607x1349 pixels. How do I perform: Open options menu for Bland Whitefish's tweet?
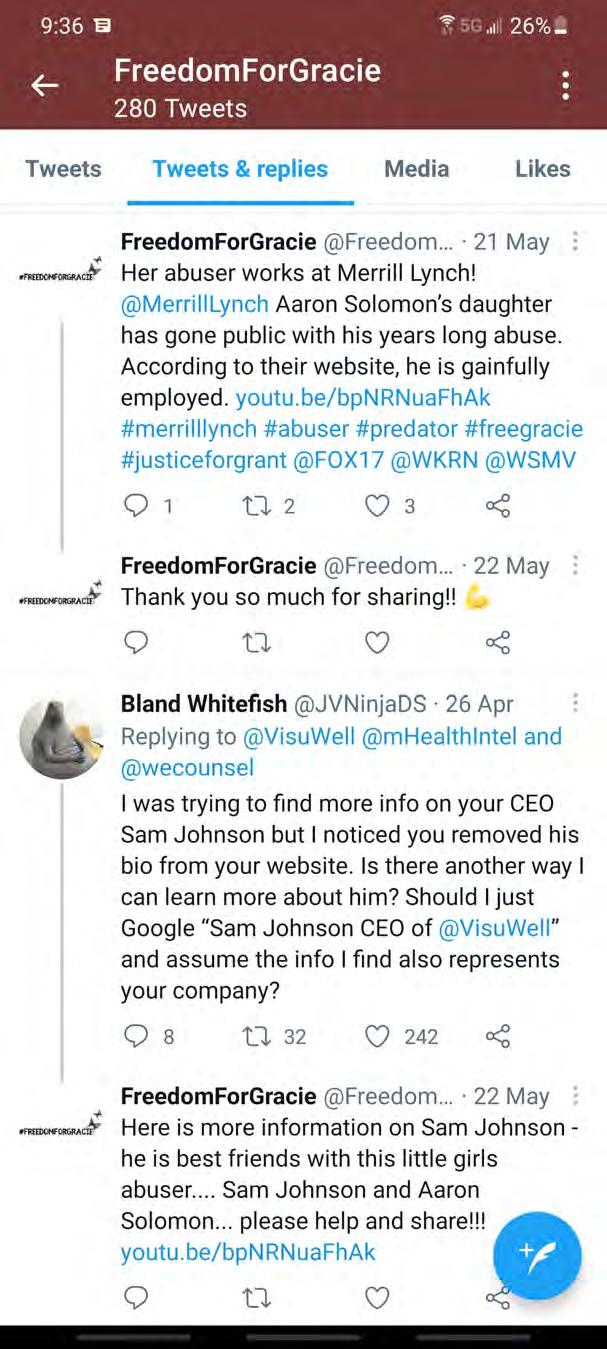[575, 703]
